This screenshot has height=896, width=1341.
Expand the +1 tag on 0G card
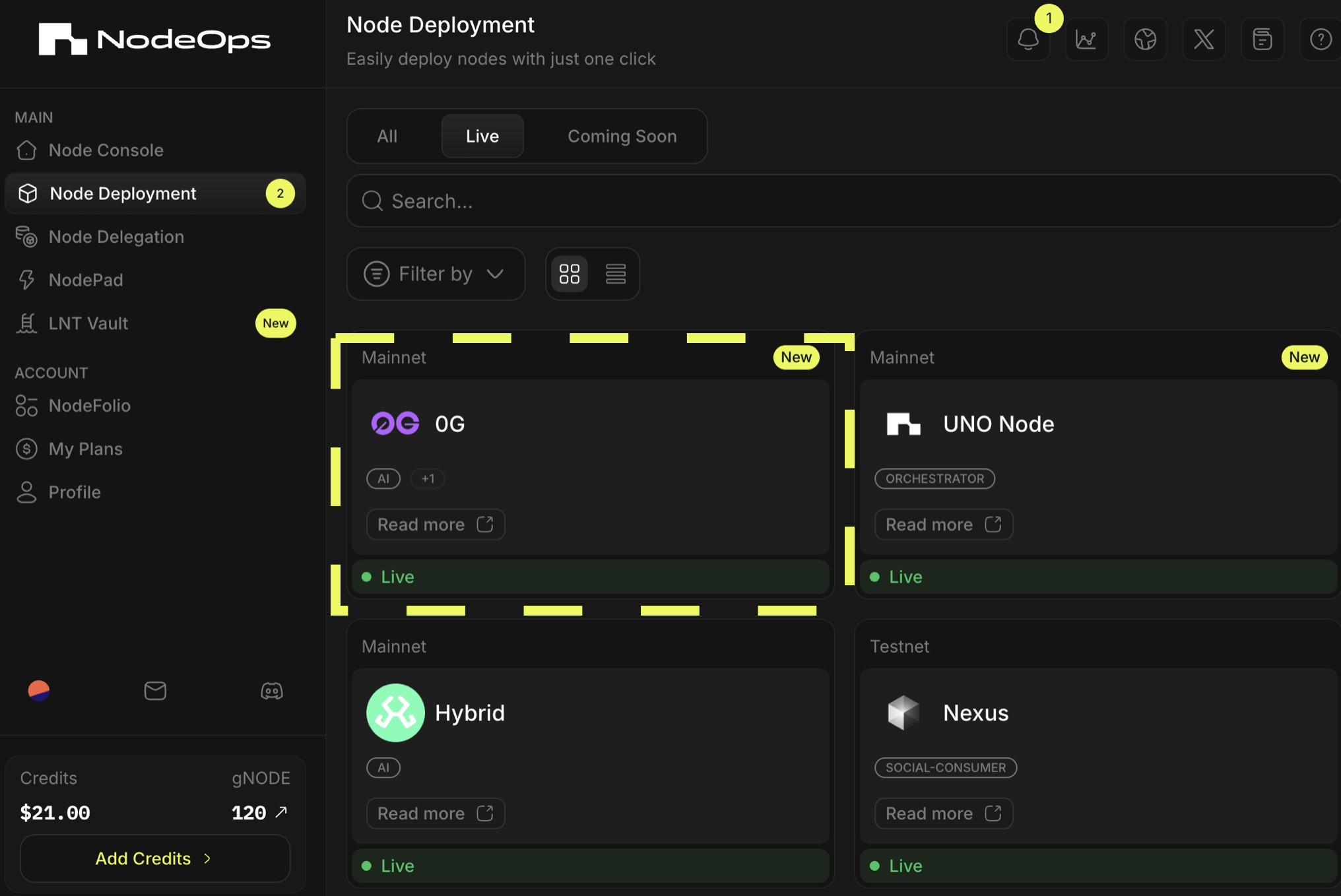tap(428, 478)
